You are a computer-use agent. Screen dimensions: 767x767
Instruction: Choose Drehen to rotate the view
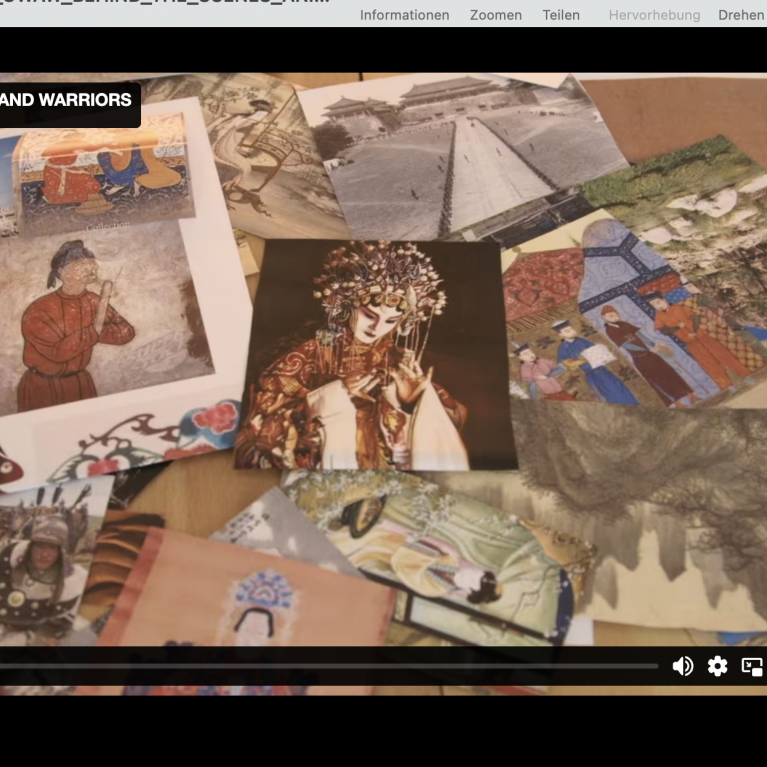(741, 15)
